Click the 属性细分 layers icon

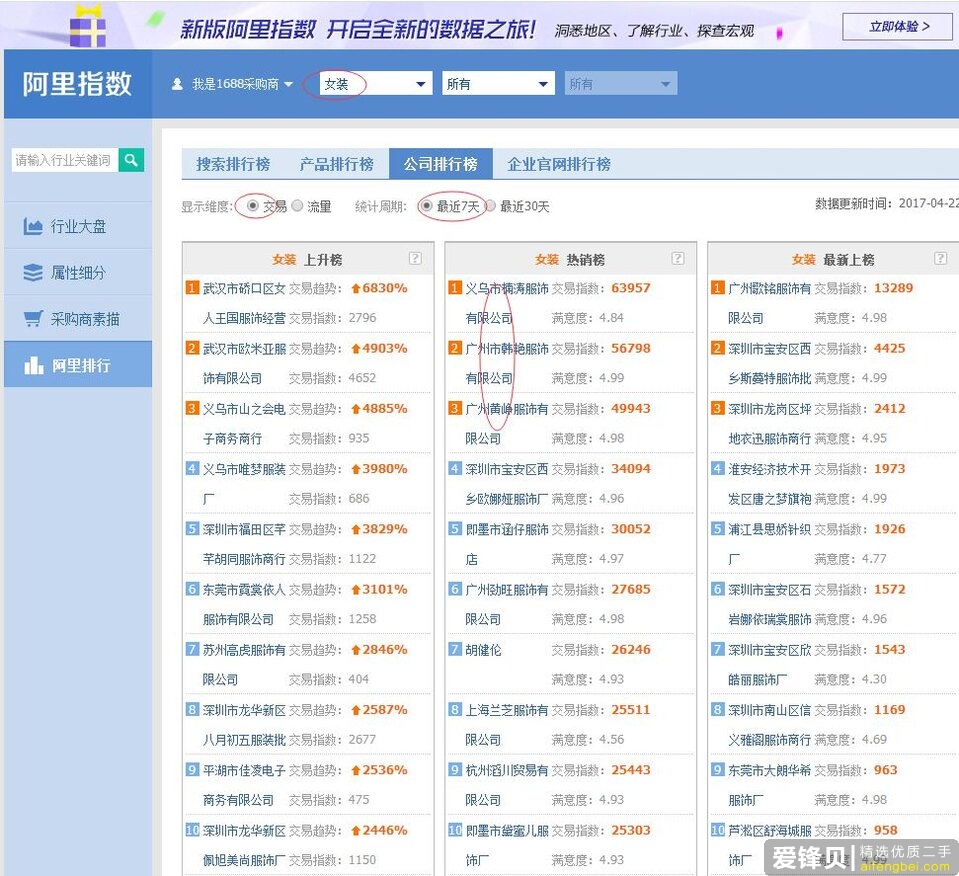click(32, 272)
